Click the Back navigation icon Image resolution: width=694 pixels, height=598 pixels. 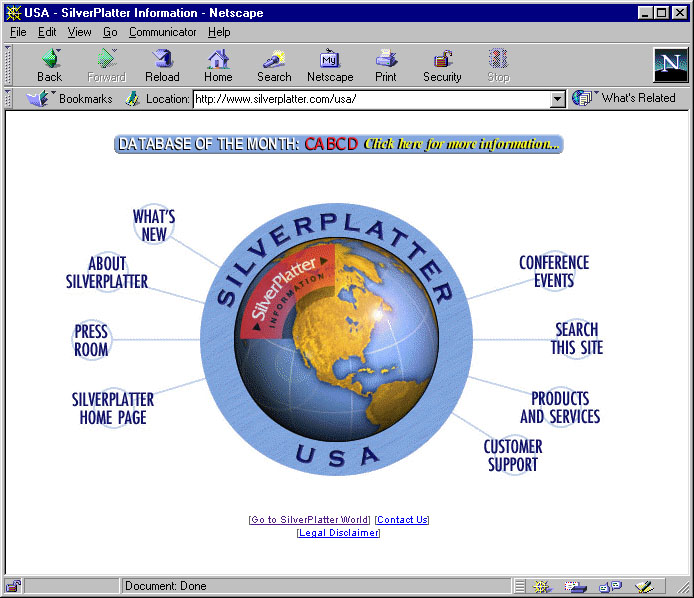[49, 64]
